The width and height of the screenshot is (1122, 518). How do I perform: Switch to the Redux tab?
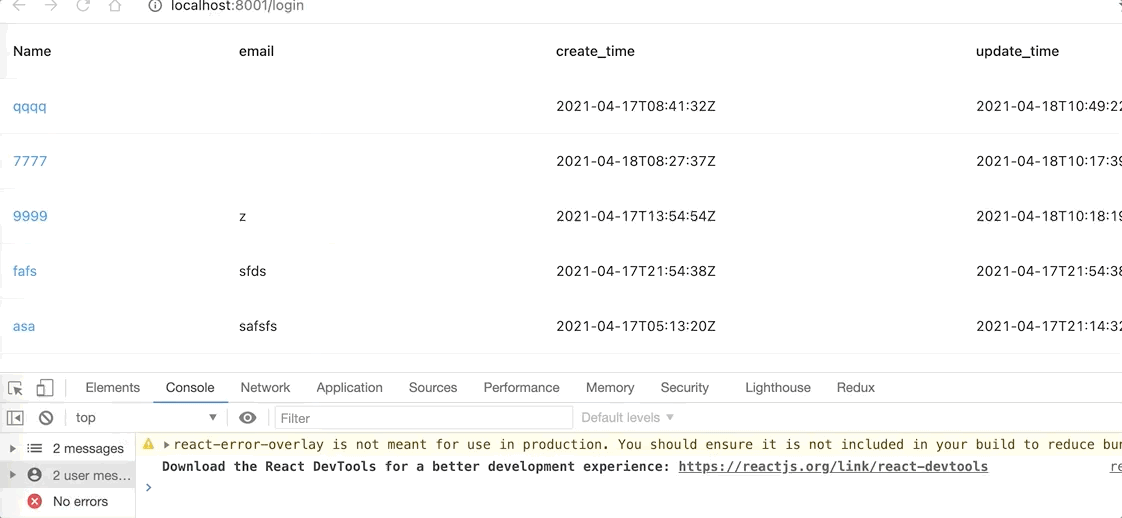pos(856,388)
